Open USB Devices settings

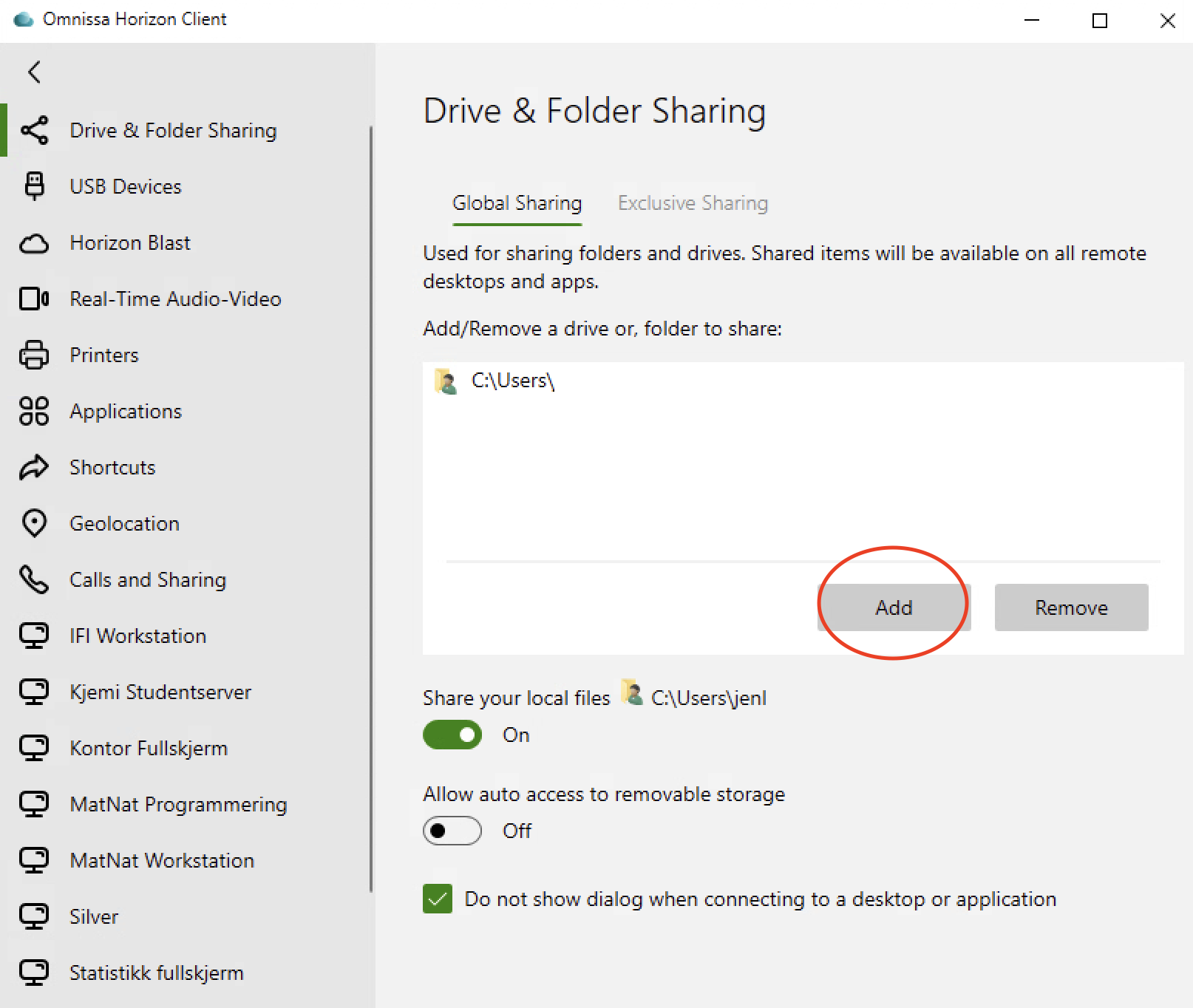click(x=188, y=186)
